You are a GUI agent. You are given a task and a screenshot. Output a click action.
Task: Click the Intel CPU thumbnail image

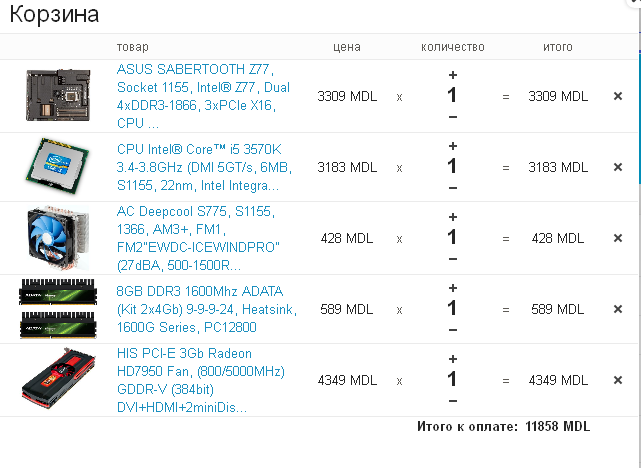click(x=58, y=166)
